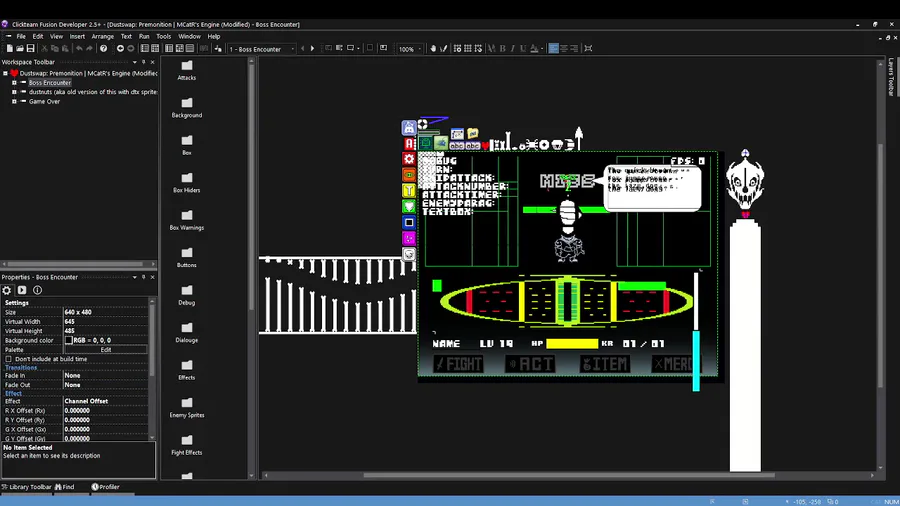Switch to the Profiler tab
The width and height of the screenshot is (900, 506).
coord(106,487)
